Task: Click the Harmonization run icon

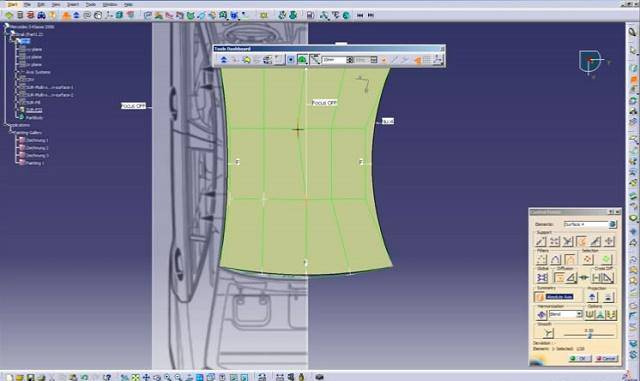Action: pyautogui.click(x=541, y=314)
